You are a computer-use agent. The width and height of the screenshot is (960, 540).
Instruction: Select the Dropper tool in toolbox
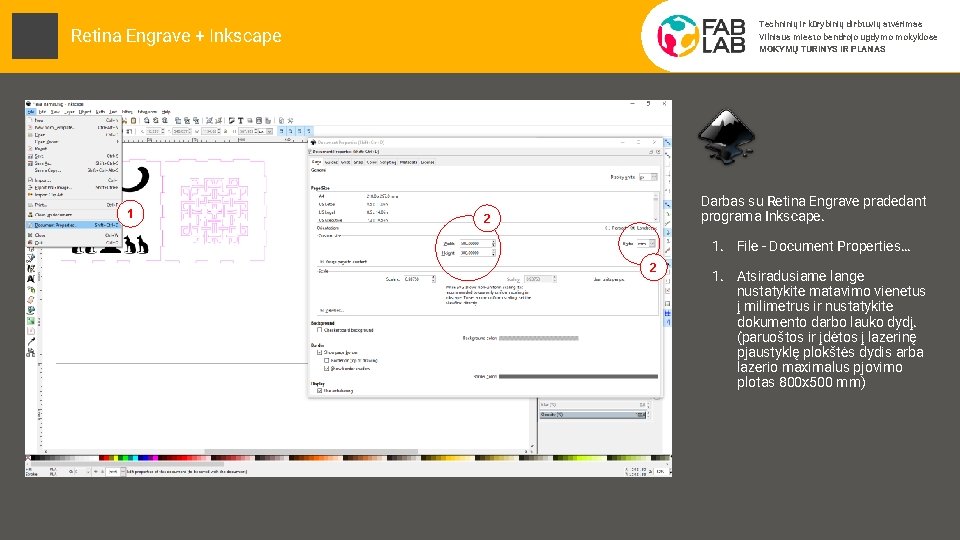[x=31, y=341]
